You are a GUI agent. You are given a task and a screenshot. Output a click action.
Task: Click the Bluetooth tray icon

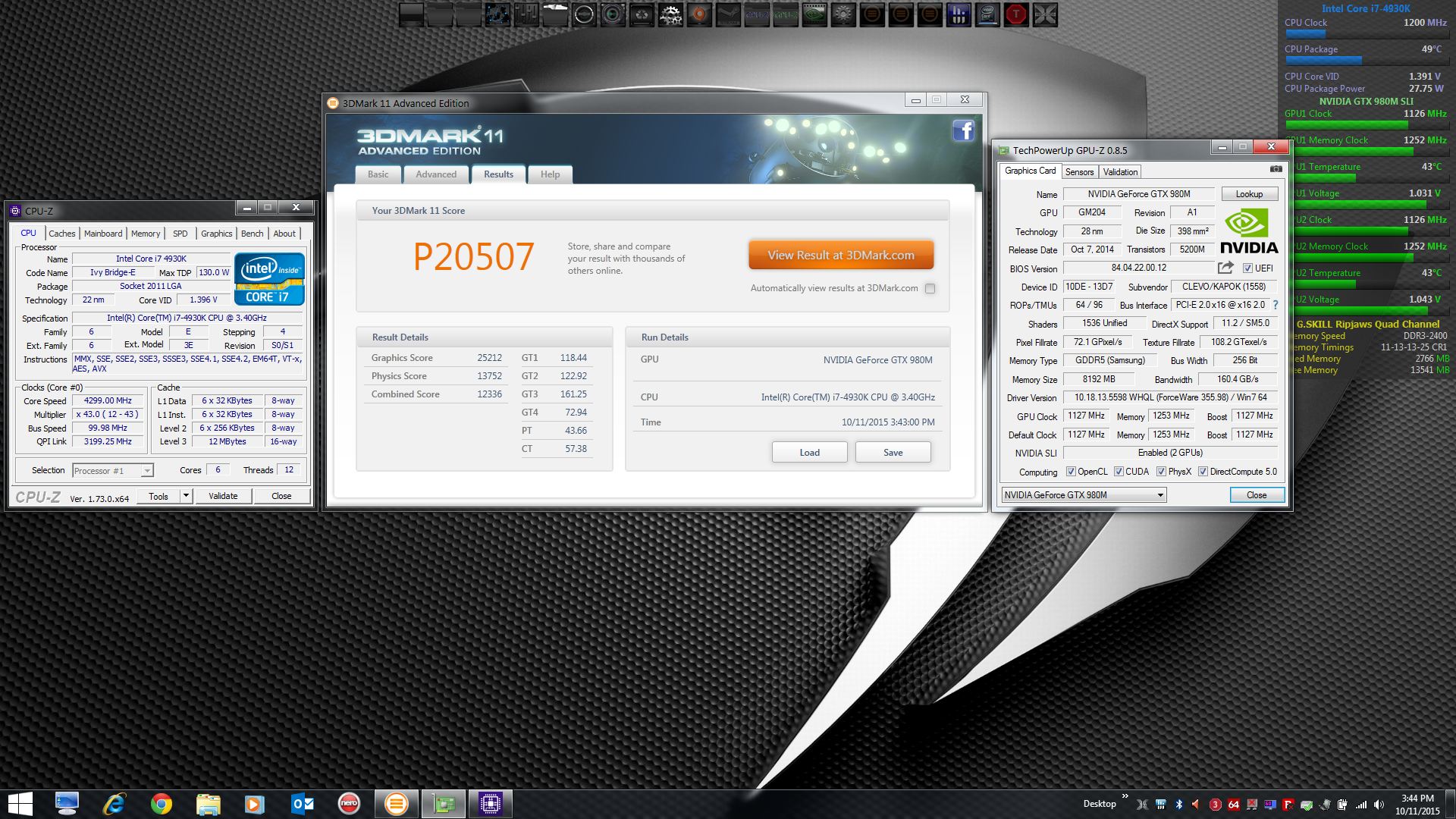(1178, 805)
